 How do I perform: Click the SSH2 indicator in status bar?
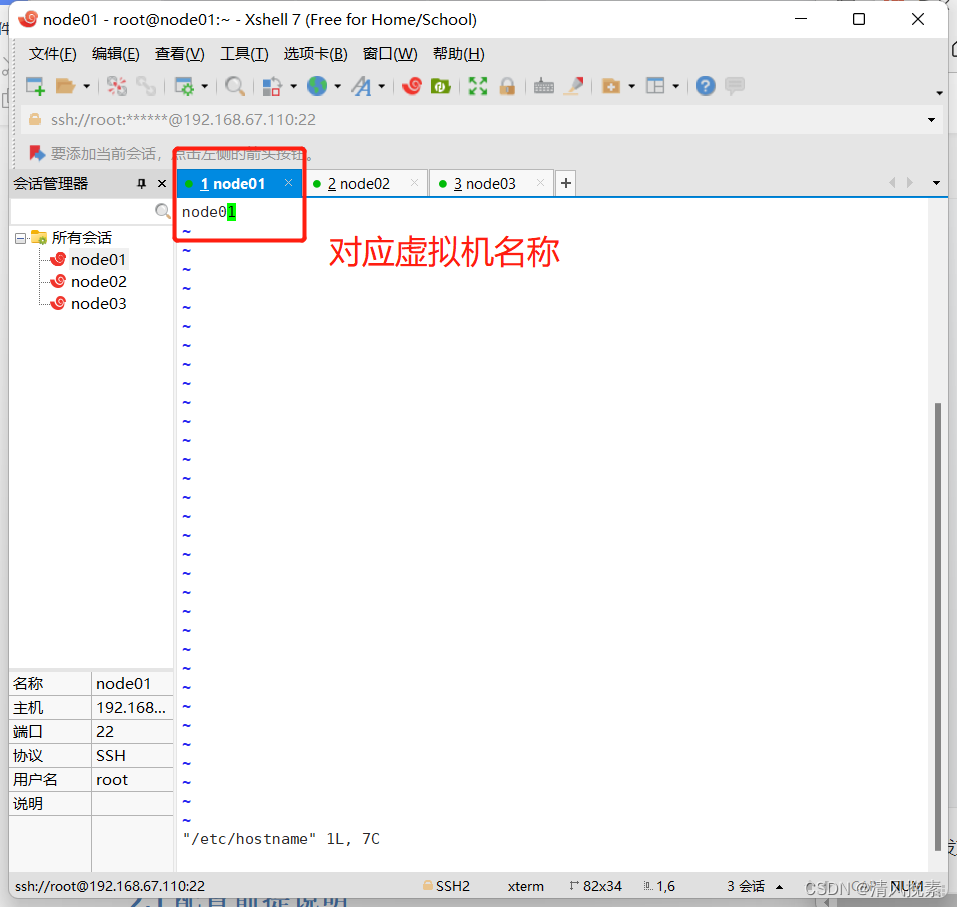(x=447, y=886)
